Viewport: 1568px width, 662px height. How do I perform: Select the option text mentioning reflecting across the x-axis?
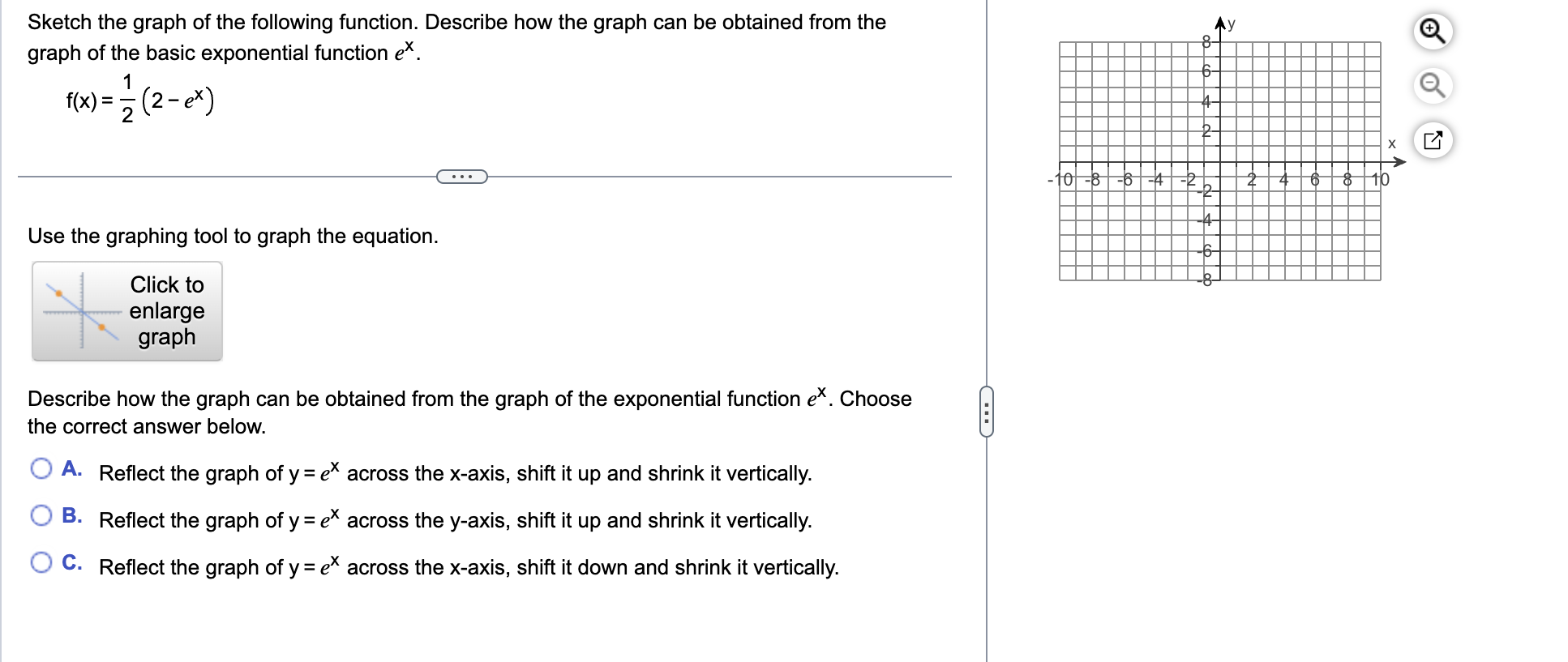click(454, 473)
